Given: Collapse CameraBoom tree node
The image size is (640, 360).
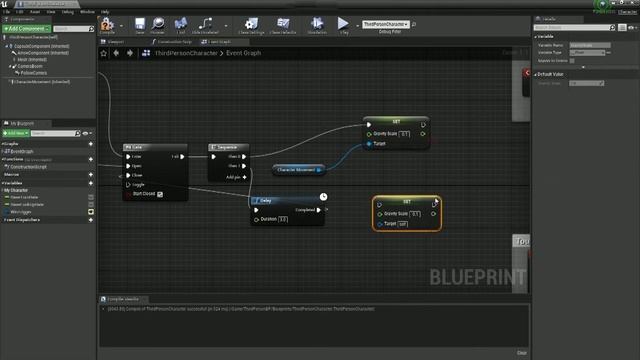Looking at the screenshot, I should [x=10, y=66].
